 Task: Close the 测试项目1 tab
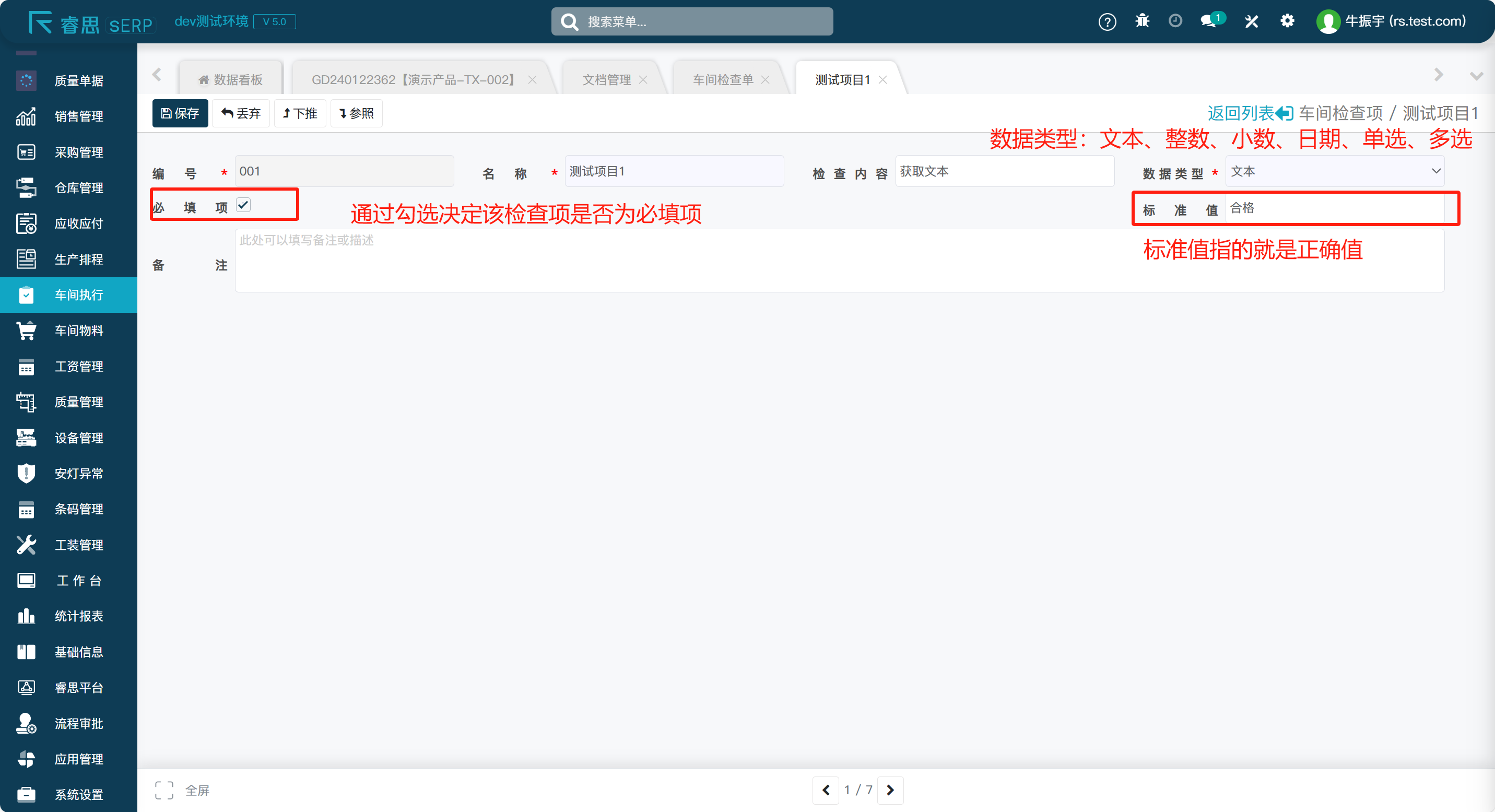click(882, 79)
